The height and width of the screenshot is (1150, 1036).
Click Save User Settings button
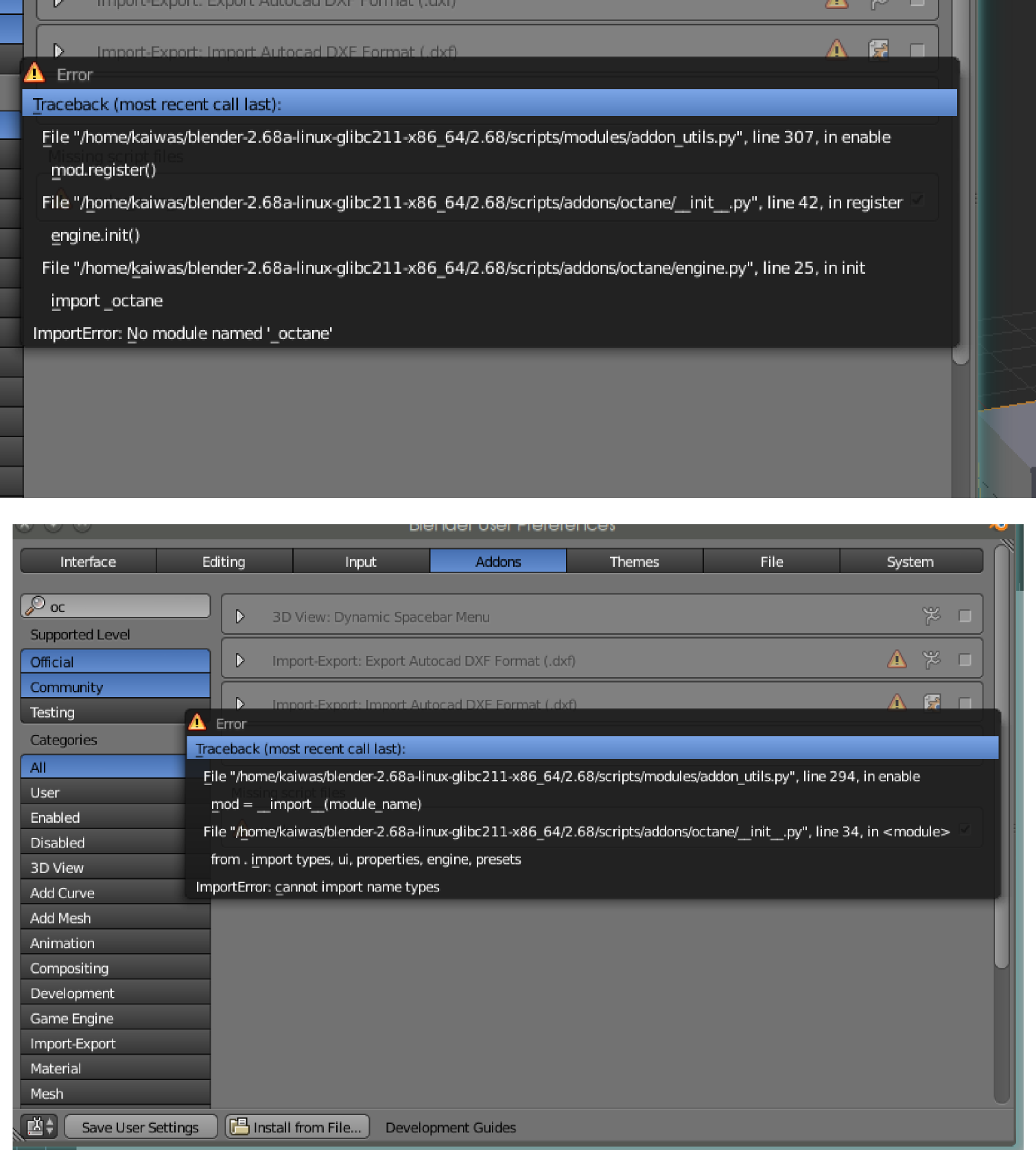(141, 1127)
